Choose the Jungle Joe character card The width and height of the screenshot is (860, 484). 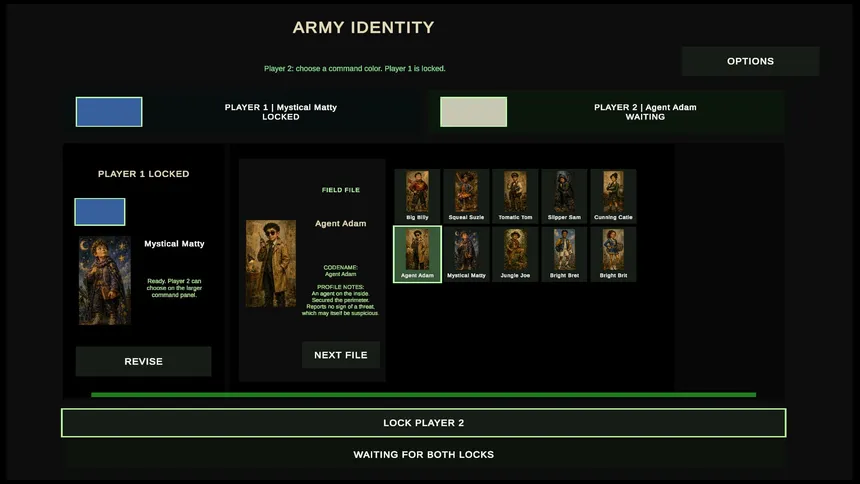point(515,254)
